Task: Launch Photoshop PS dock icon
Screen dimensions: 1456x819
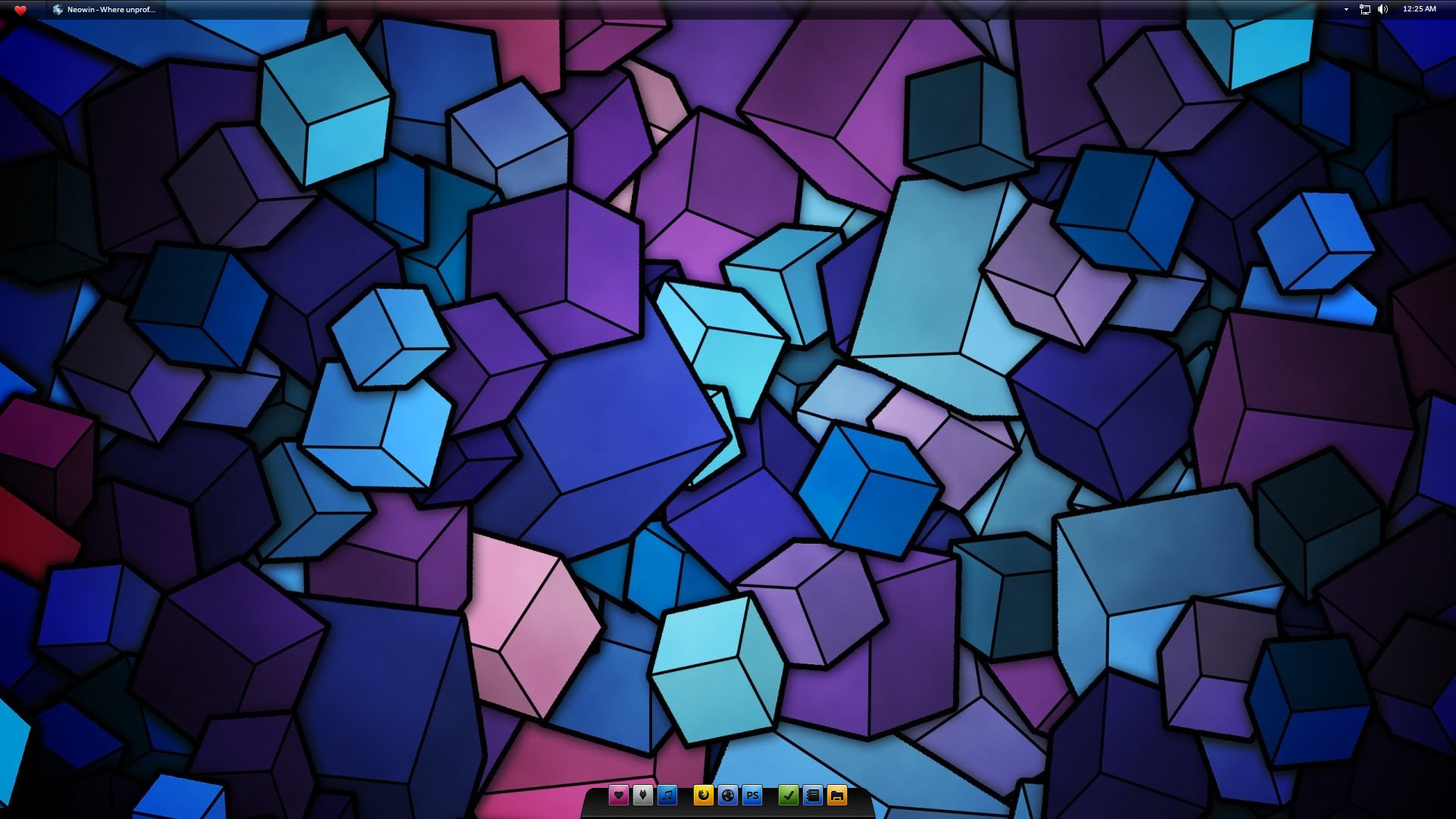Action: coord(752,795)
